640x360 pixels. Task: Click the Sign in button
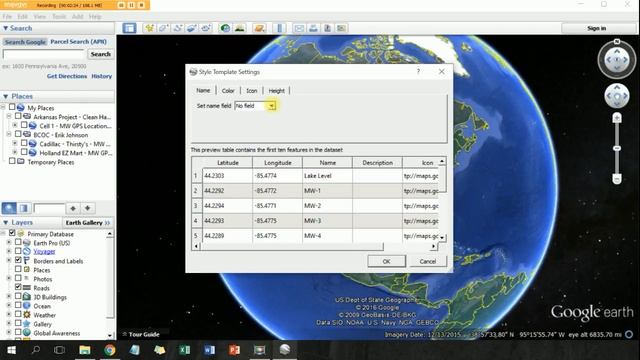pos(596,28)
